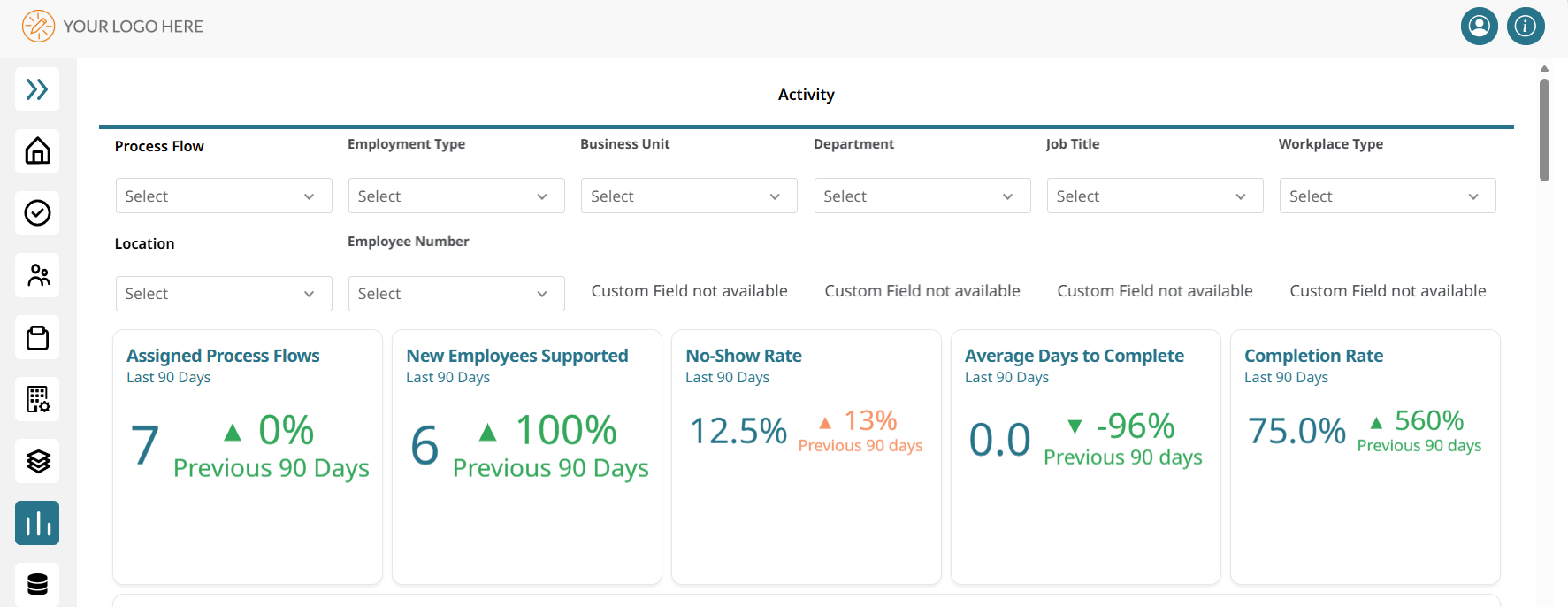Click the vertical page scrollbar thumb
Image resolution: width=1568 pixels, height=607 pixels.
click(x=1544, y=130)
